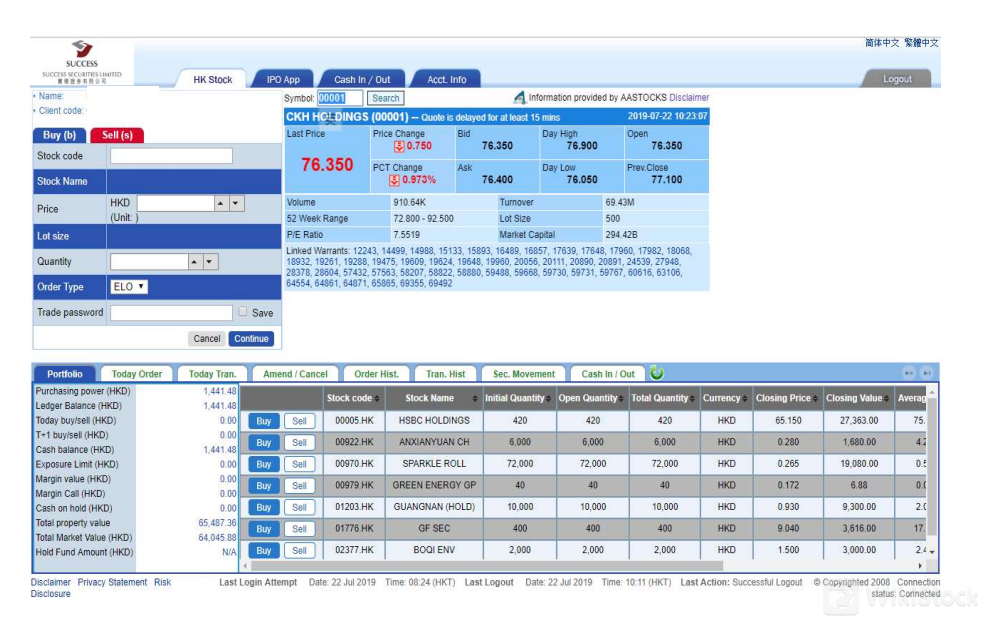
Task: Click Continue in the order form
Action: click(x=251, y=339)
